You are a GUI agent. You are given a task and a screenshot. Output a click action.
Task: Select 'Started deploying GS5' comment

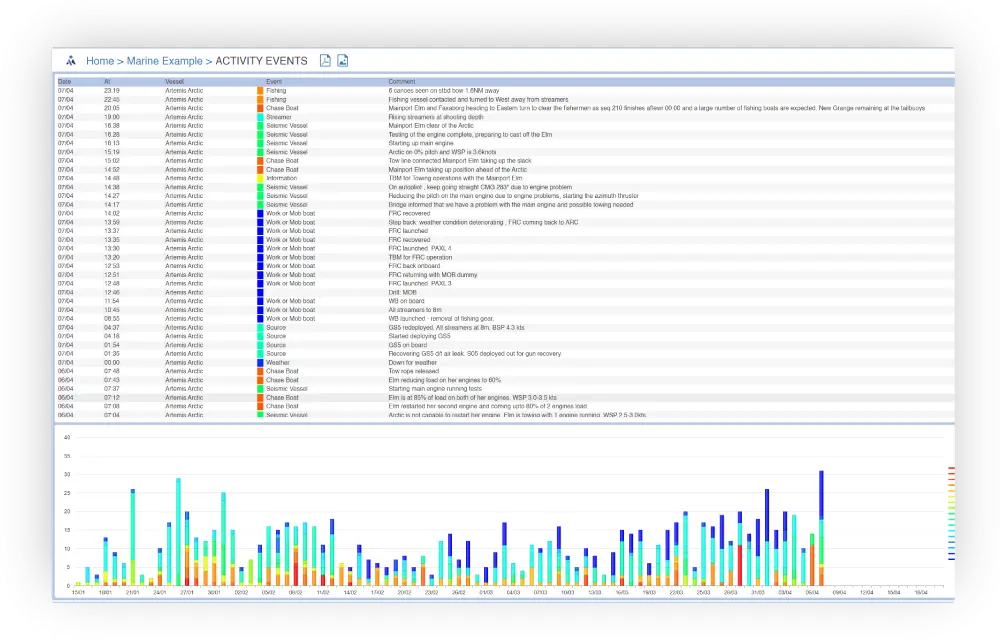tap(419, 336)
